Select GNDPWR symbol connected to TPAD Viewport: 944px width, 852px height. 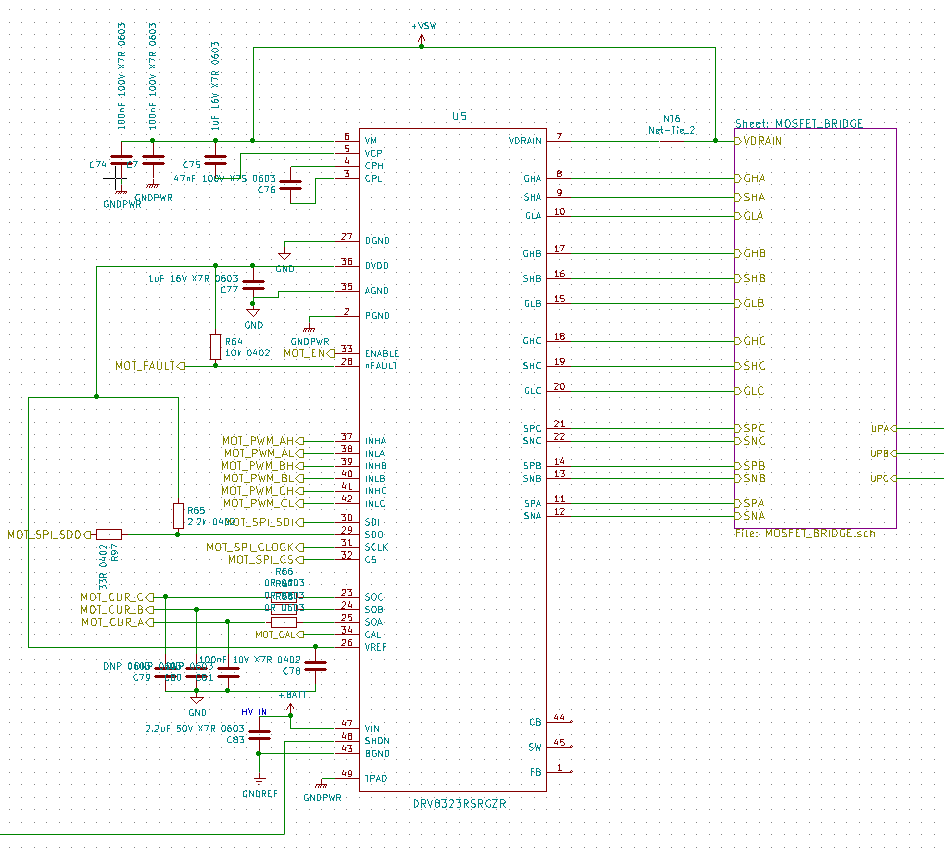point(321,785)
